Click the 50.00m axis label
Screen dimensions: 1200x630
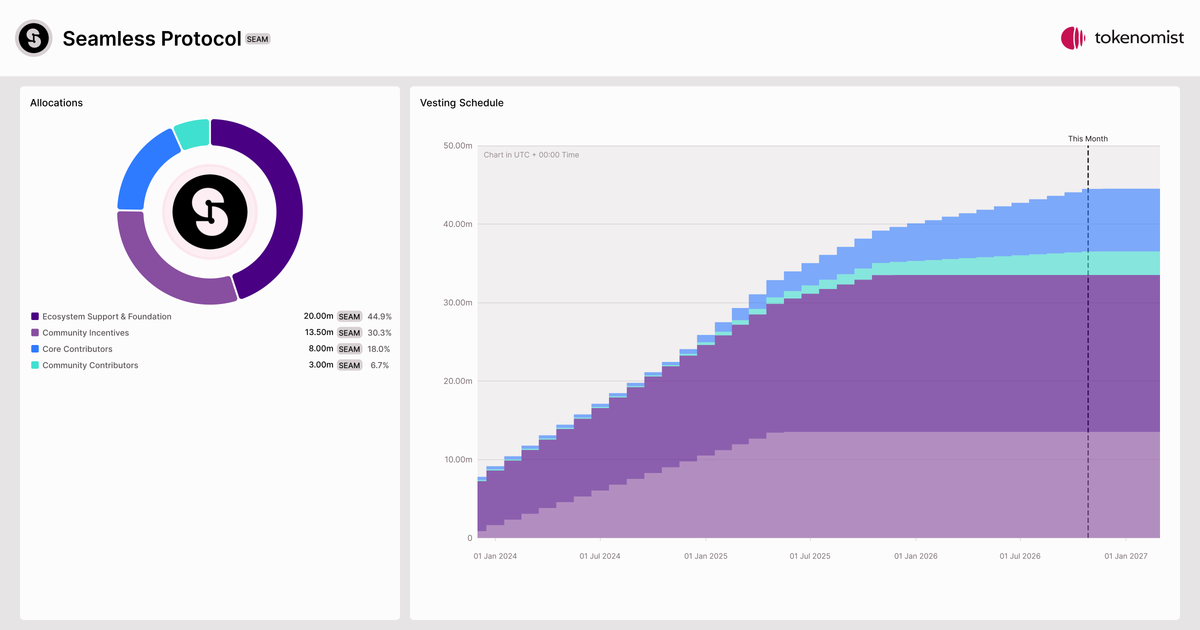pyautogui.click(x=458, y=146)
